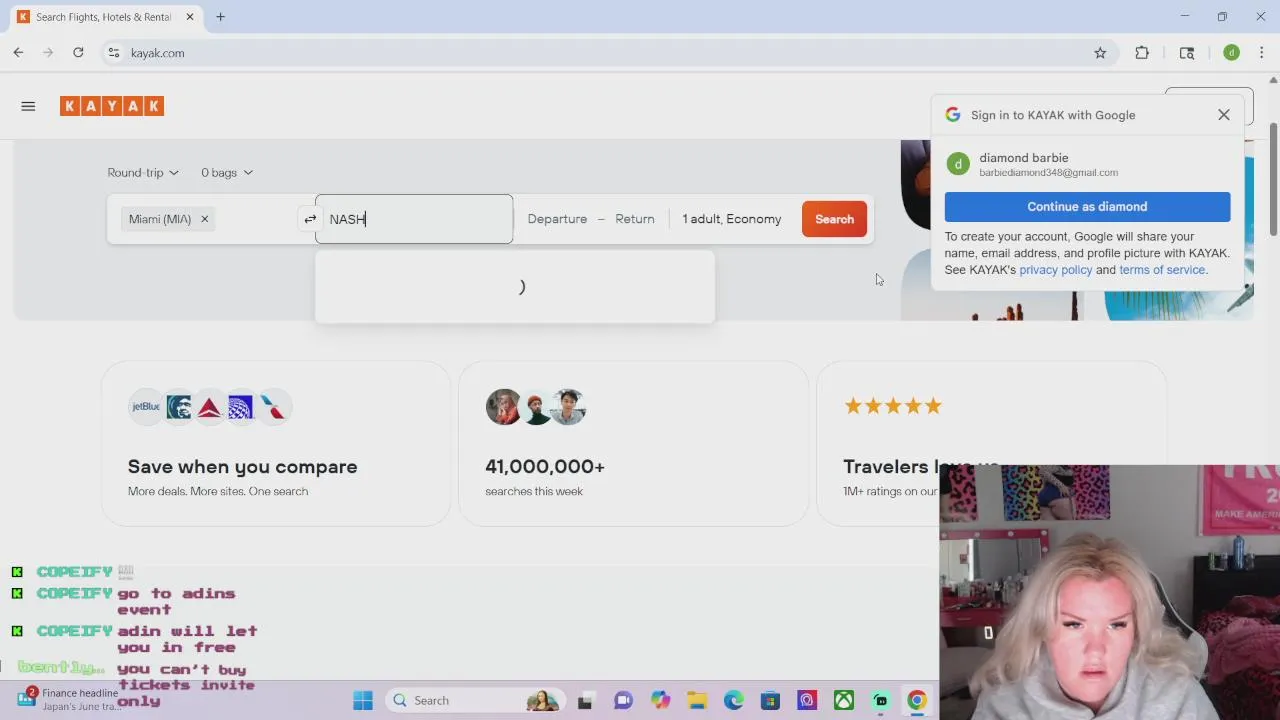The image size is (1280, 720).
Task: Open Microsoft Store from the taskbar
Action: coord(770,701)
